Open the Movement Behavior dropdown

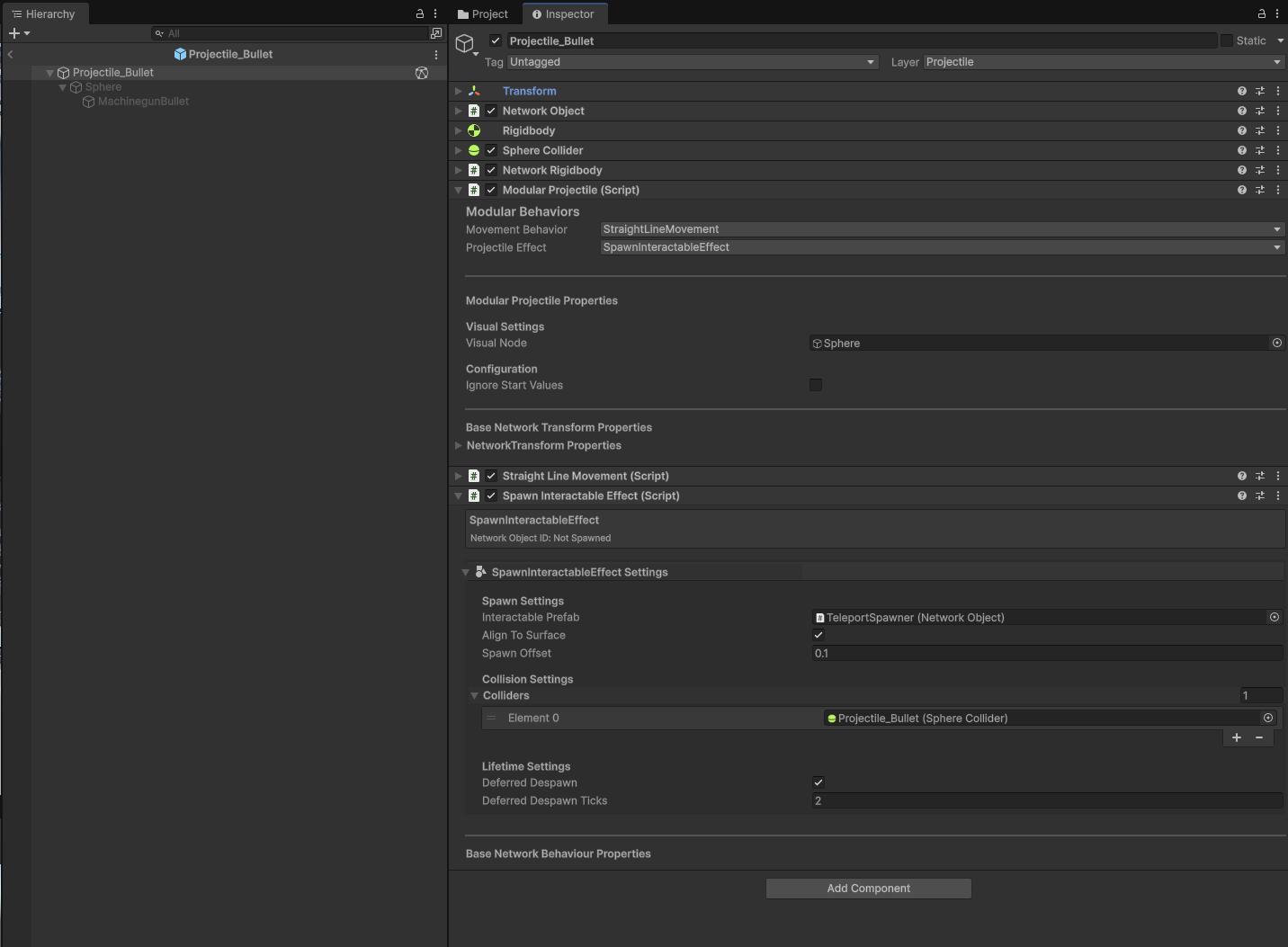[x=941, y=229]
